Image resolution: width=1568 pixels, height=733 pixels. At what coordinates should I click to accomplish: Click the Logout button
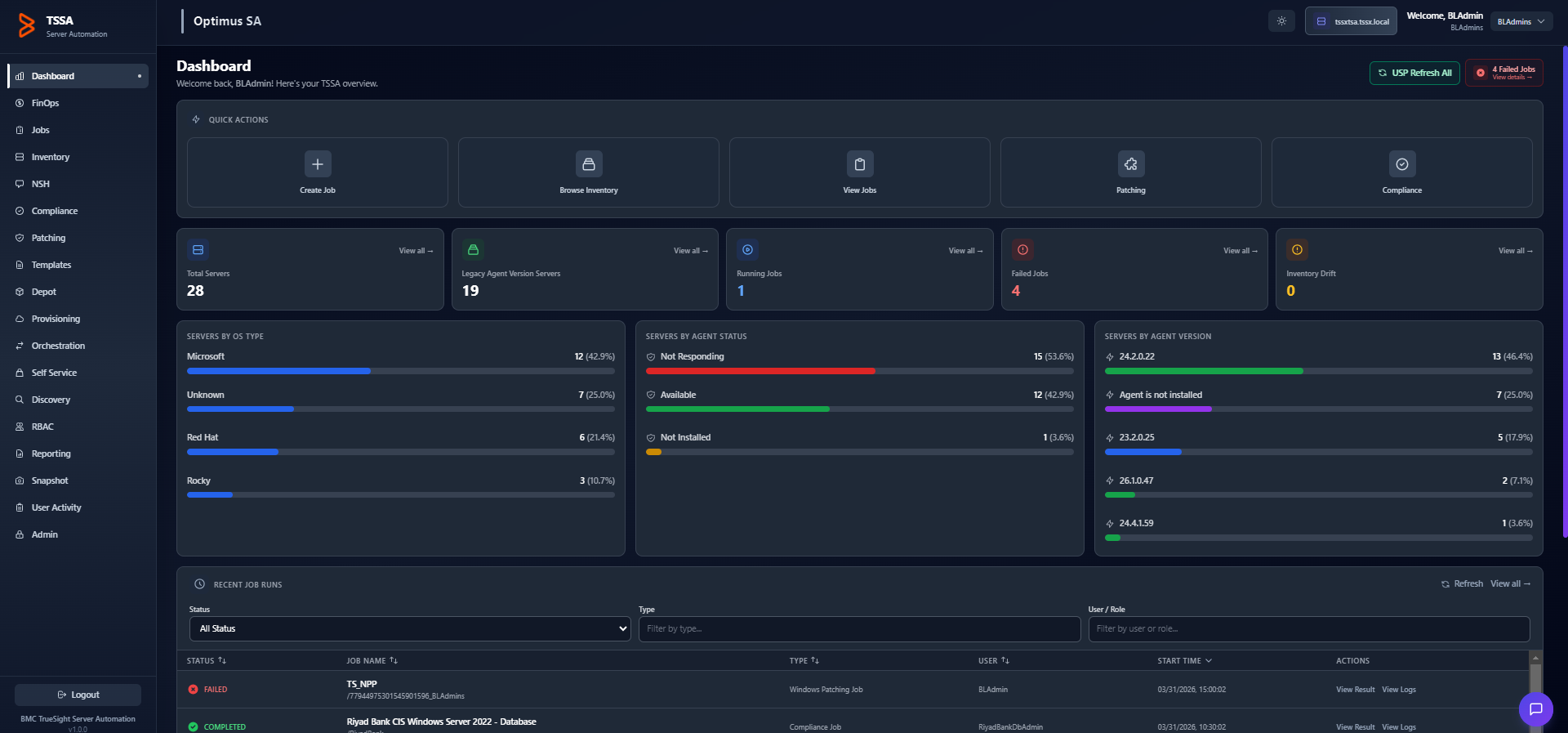[x=78, y=695]
